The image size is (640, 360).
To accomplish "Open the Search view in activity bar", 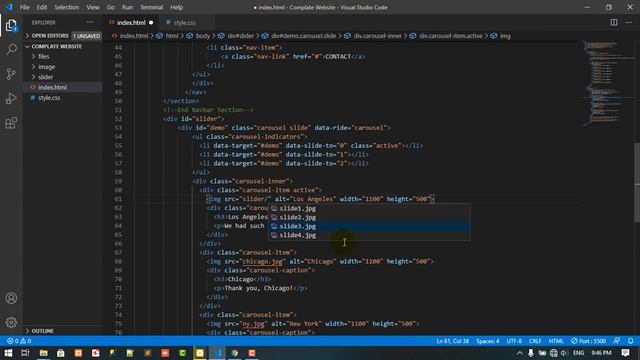I will [x=11, y=50].
